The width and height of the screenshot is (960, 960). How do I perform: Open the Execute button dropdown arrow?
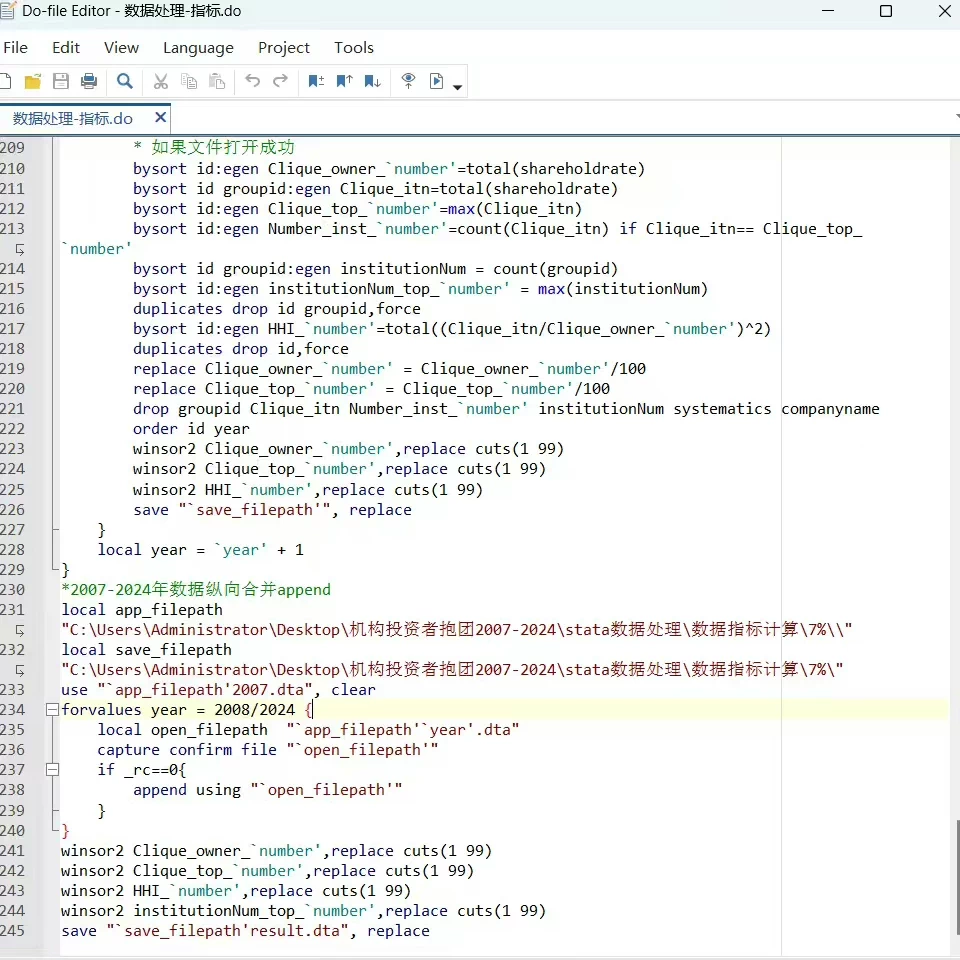[458, 87]
